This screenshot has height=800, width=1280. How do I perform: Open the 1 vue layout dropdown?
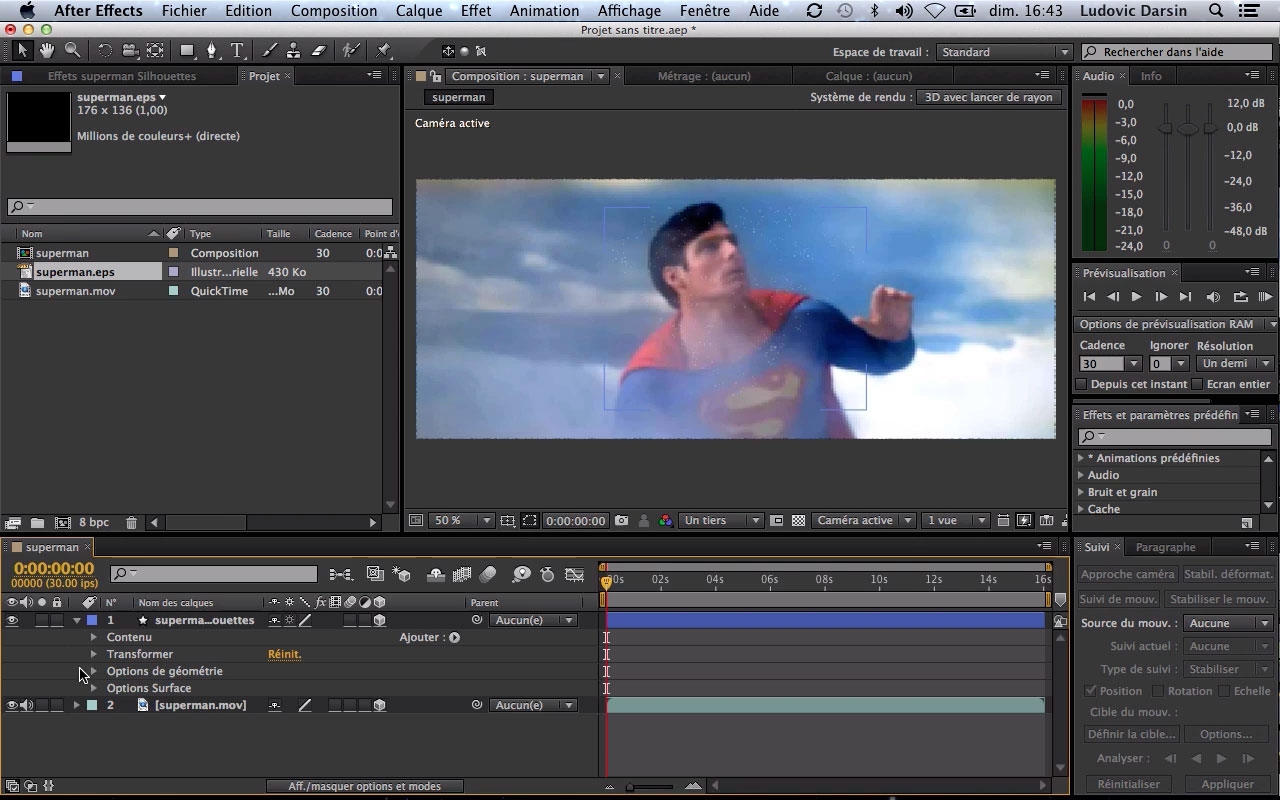(x=956, y=521)
